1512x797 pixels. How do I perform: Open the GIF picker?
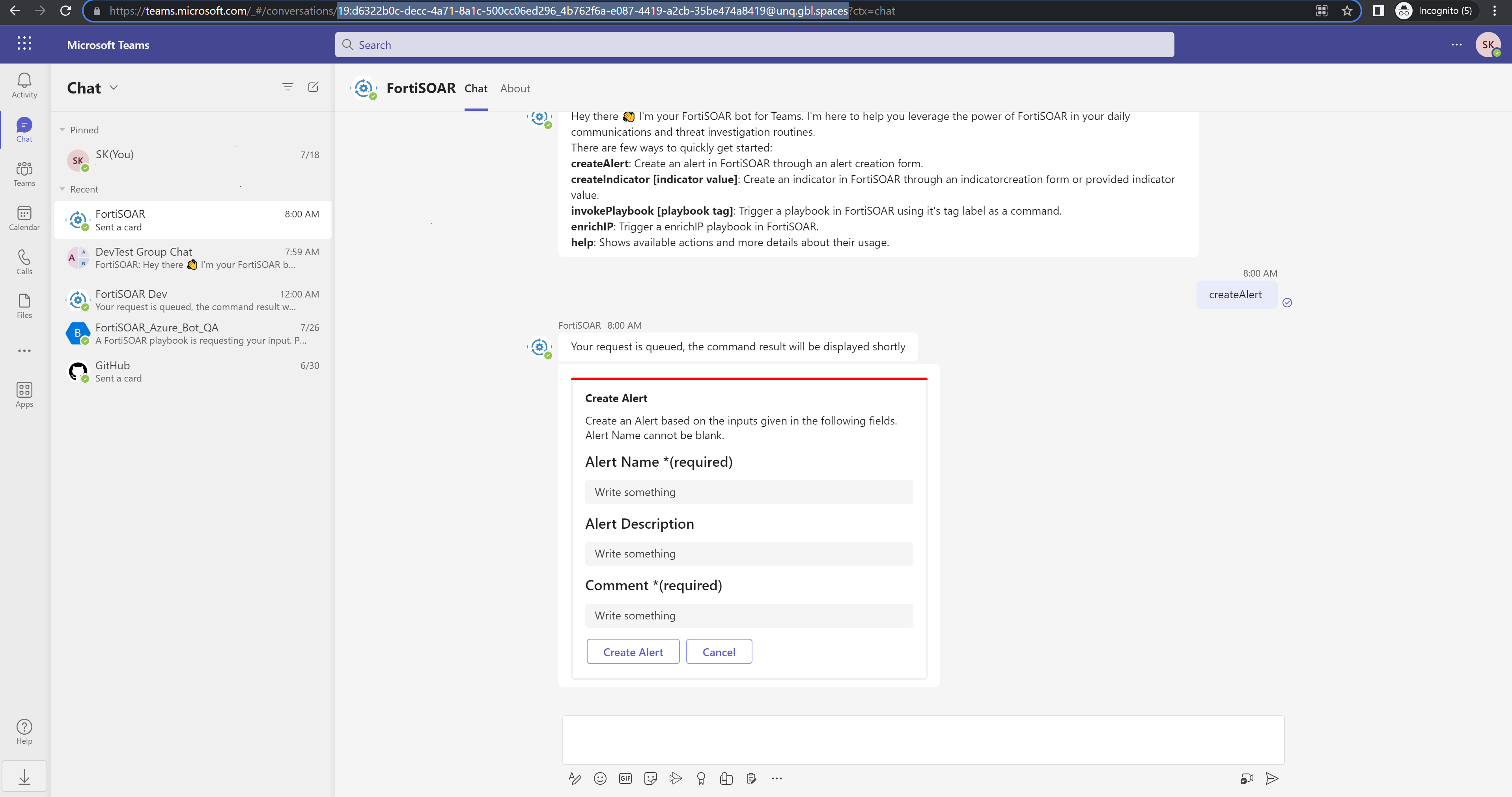tap(625, 778)
